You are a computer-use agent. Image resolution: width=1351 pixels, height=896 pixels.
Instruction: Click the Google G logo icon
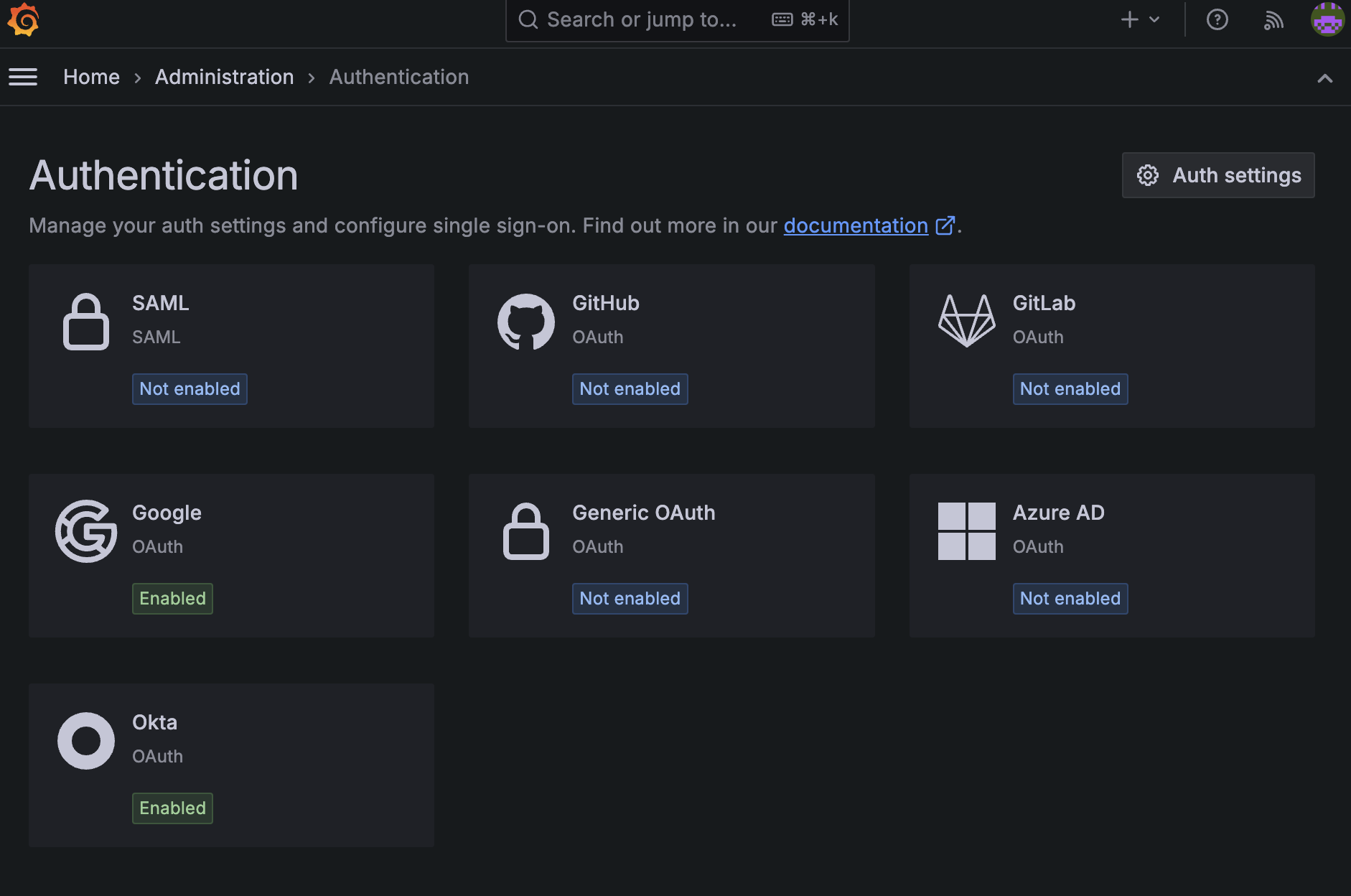click(86, 531)
